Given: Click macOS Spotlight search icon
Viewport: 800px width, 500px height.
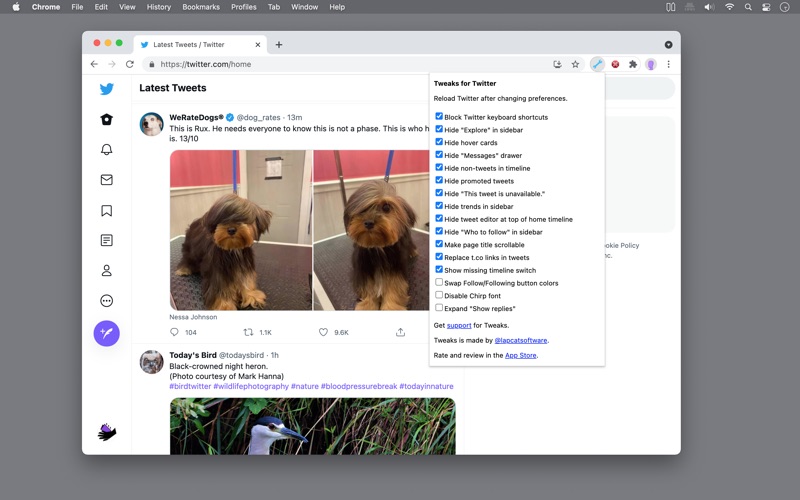Looking at the screenshot, I should point(748,7).
